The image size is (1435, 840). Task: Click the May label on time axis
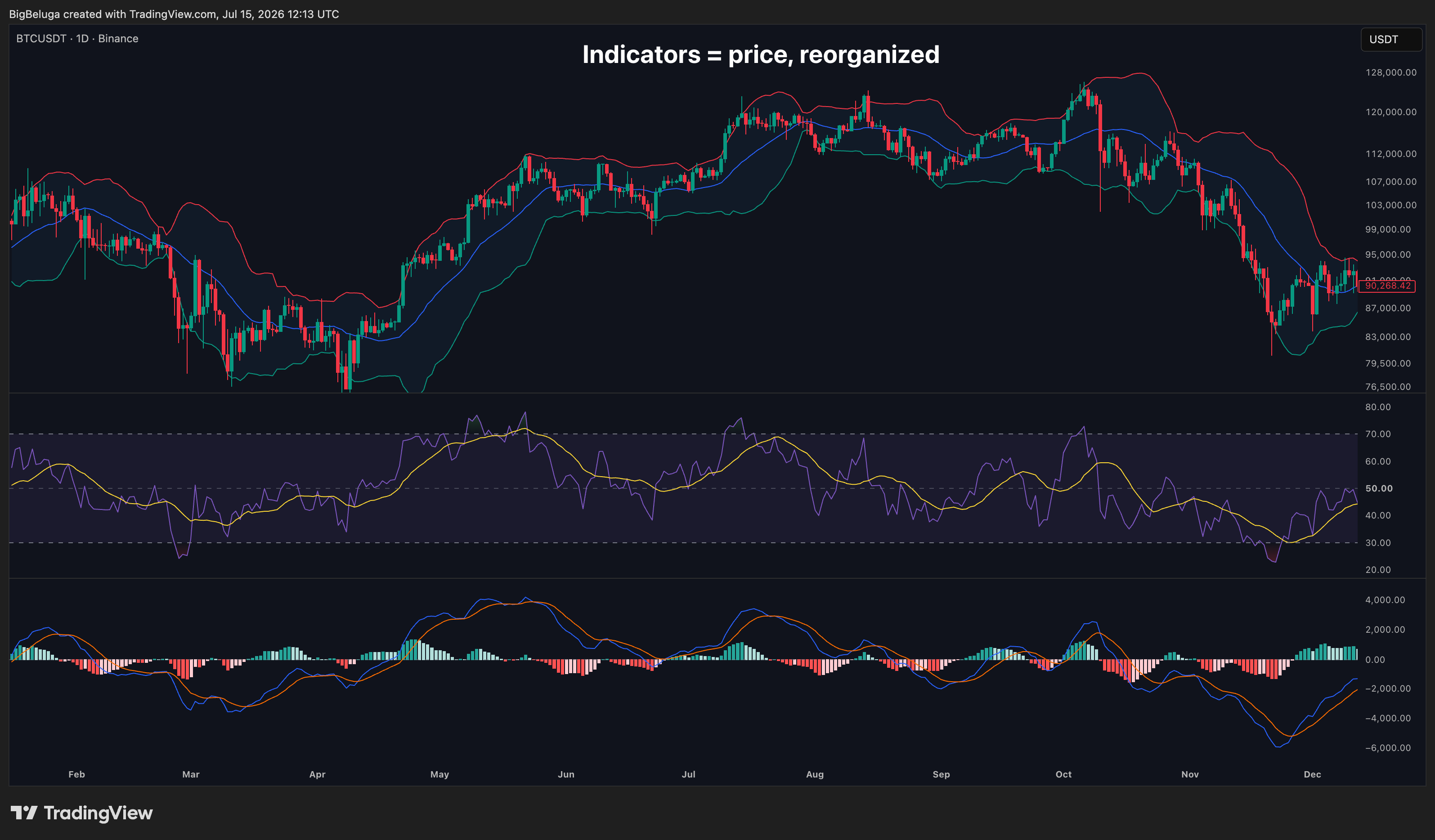click(x=439, y=774)
